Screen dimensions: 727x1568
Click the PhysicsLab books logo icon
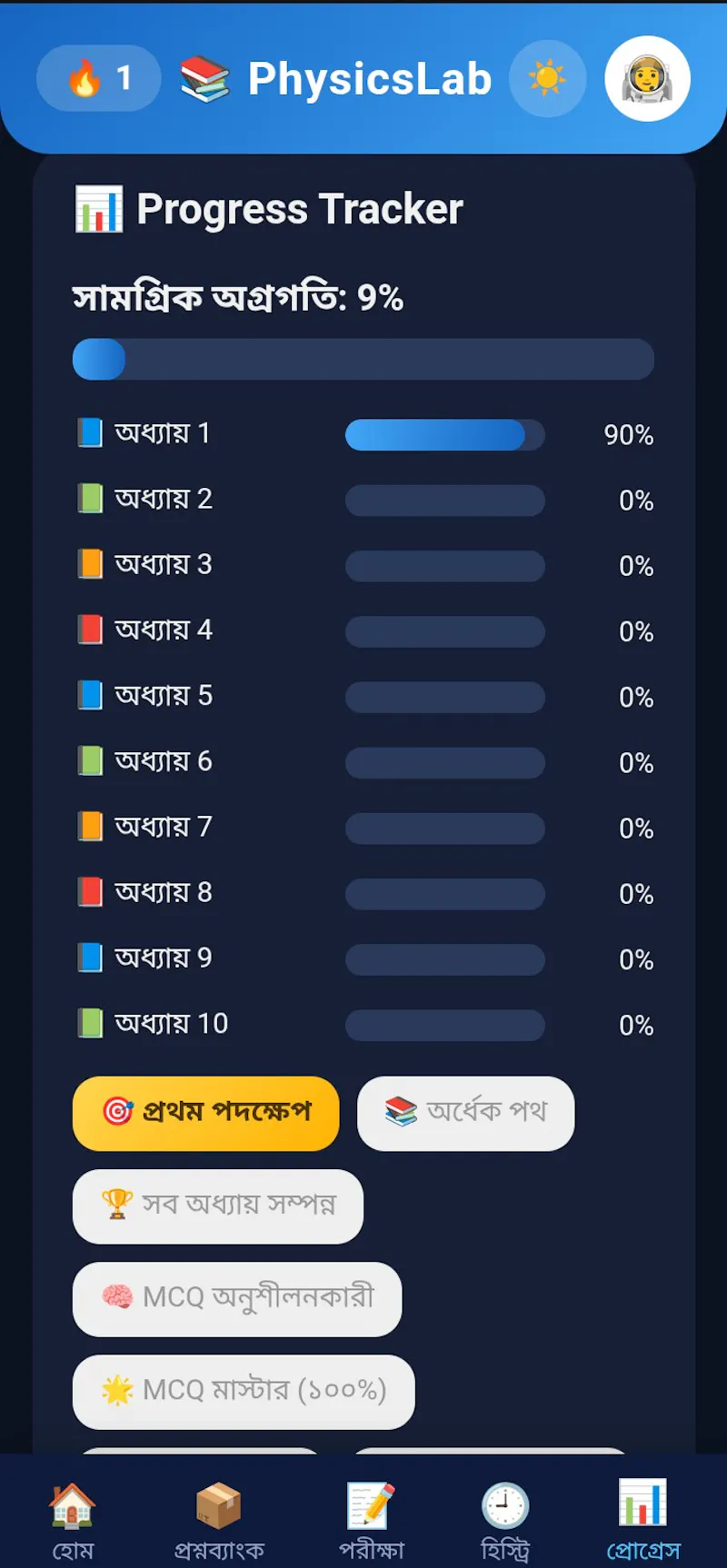[204, 79]
